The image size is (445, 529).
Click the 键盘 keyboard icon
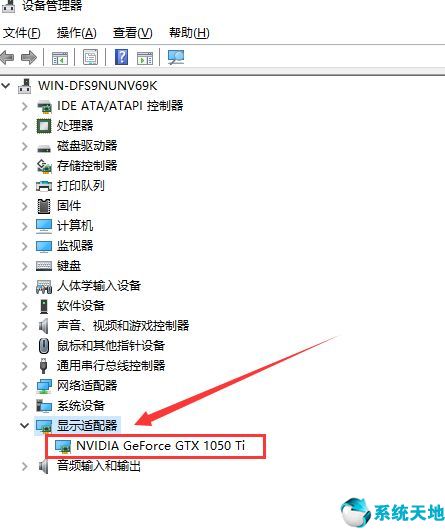tap(44, 266)
